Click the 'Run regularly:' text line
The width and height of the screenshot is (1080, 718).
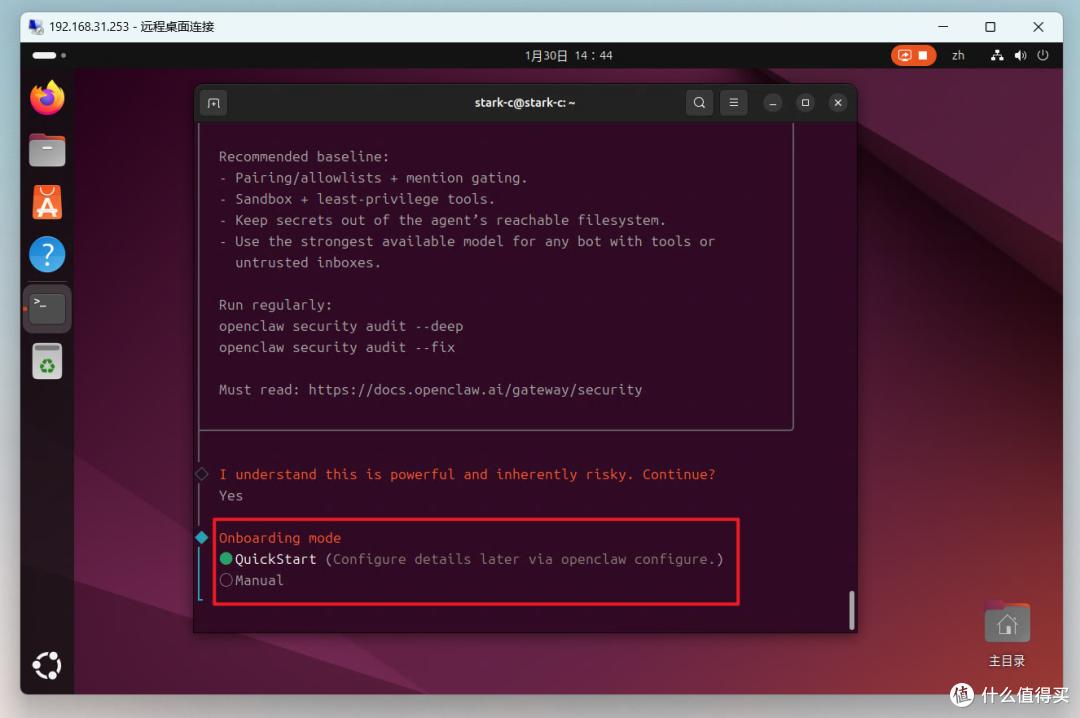point(276,305)
